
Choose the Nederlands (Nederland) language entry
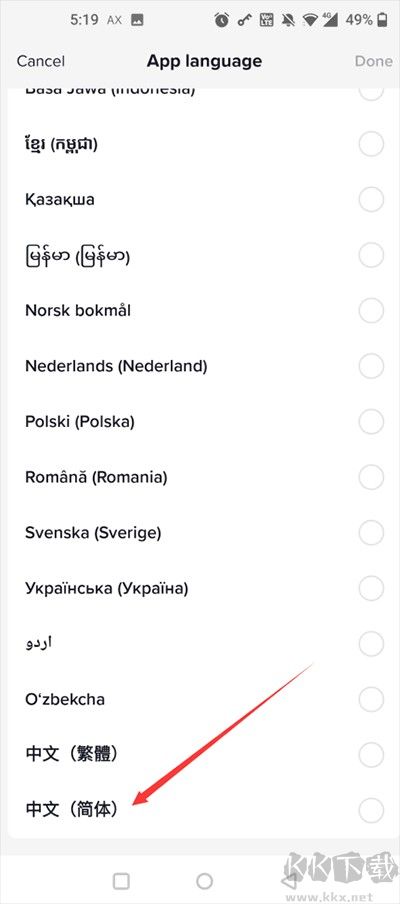click(x=200, y=366)
